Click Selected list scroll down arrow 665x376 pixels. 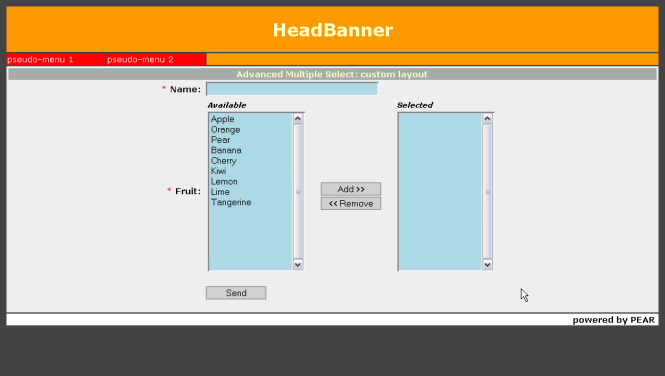point(487,265)
